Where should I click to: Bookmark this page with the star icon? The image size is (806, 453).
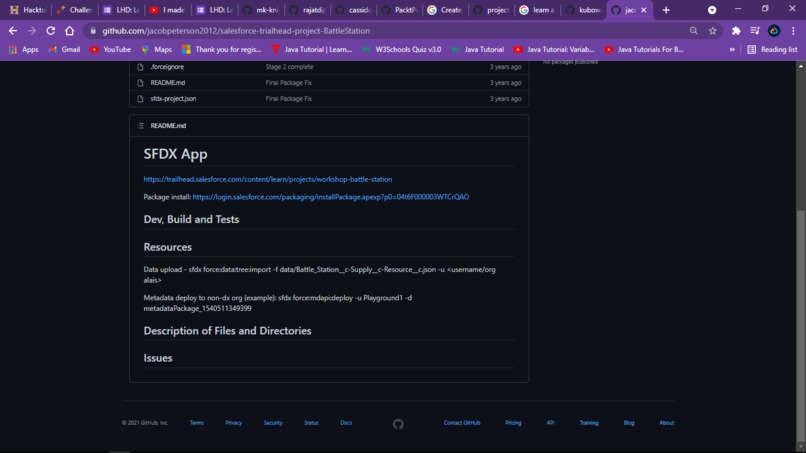(x=712, y=31)
